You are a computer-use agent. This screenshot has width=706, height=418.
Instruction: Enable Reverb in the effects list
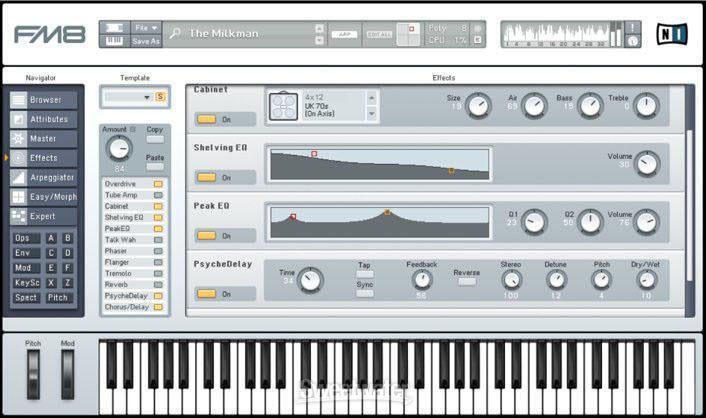[158, 285]
